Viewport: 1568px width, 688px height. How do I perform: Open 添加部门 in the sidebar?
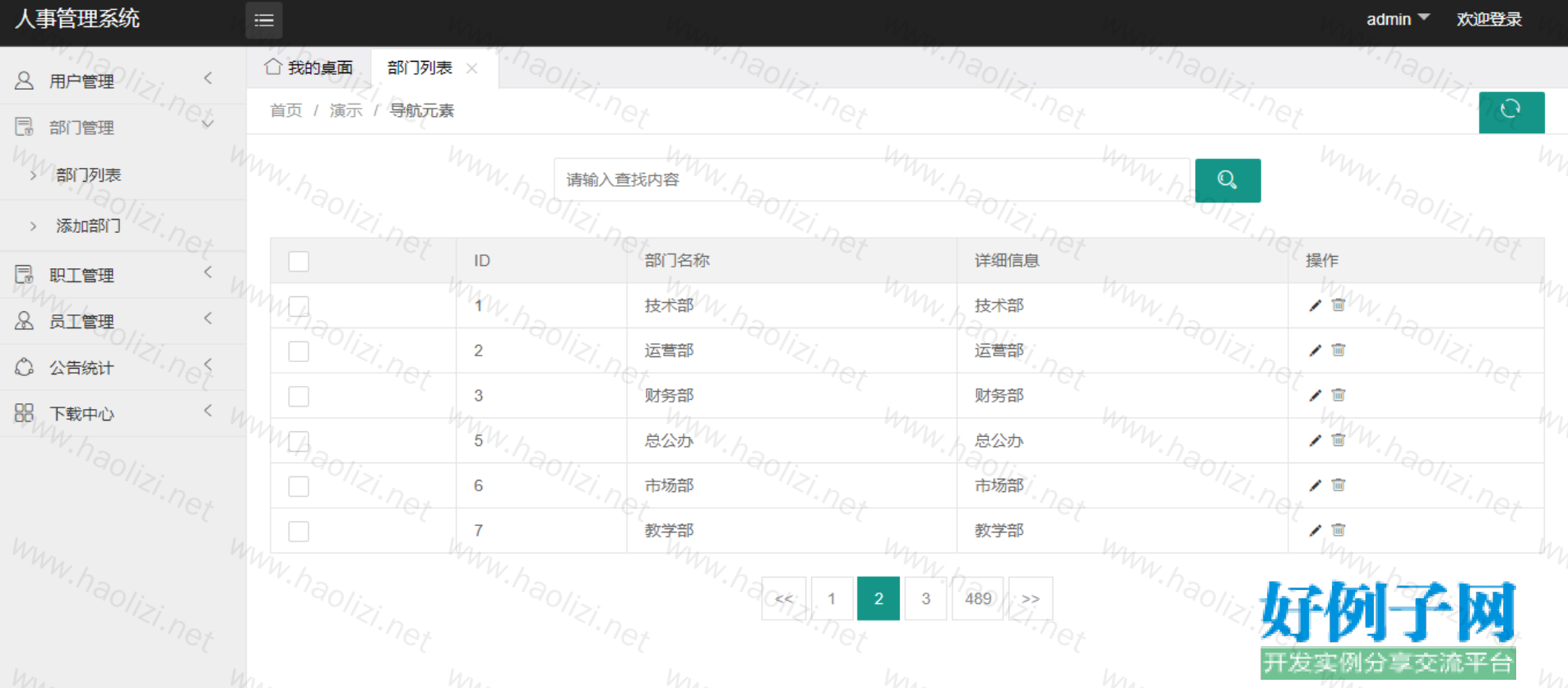[88, 225]
